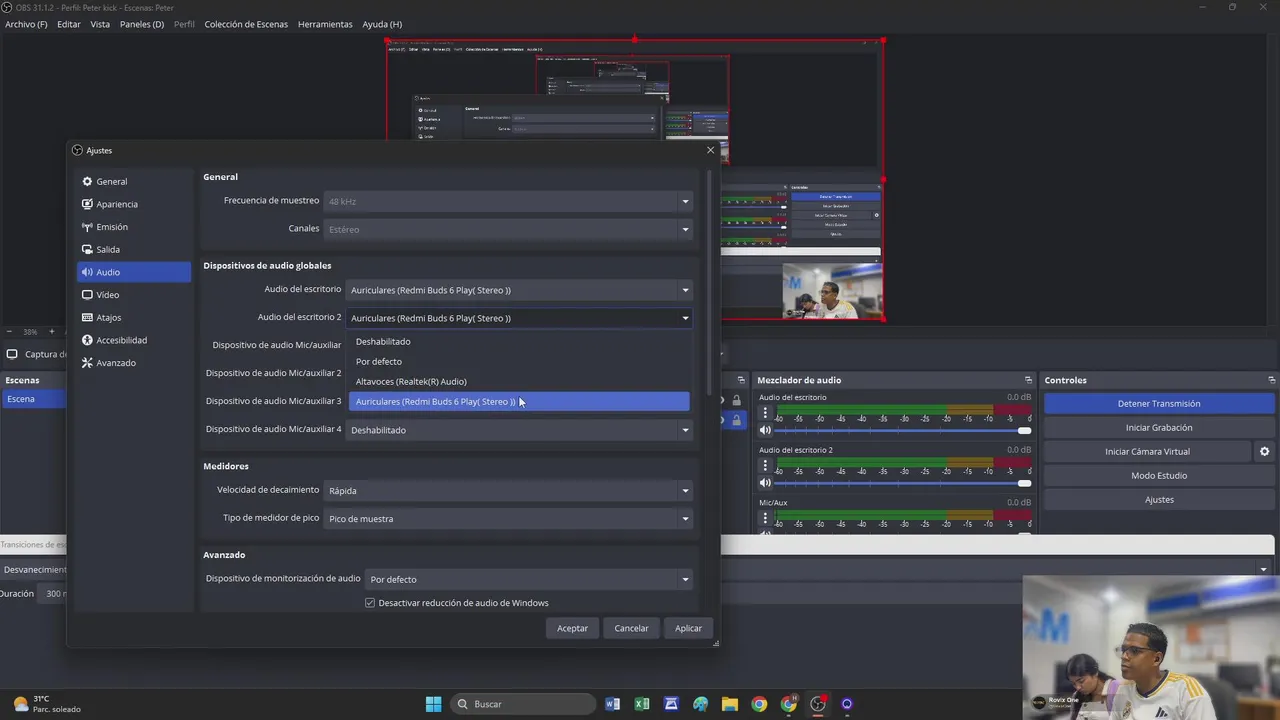
Task: Zoom out preview with minus icon
Action: point(9,331)
